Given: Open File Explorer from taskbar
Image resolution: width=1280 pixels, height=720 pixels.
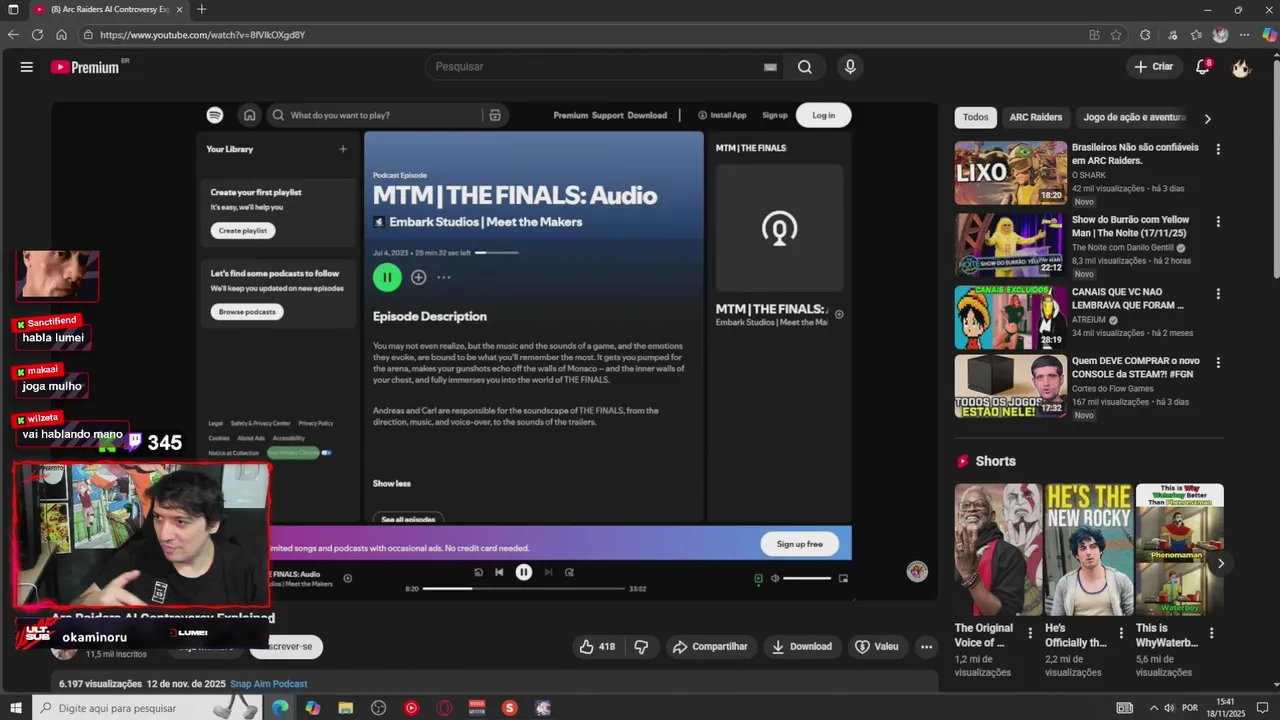Looking at the screenshot, I should [345, 708].
